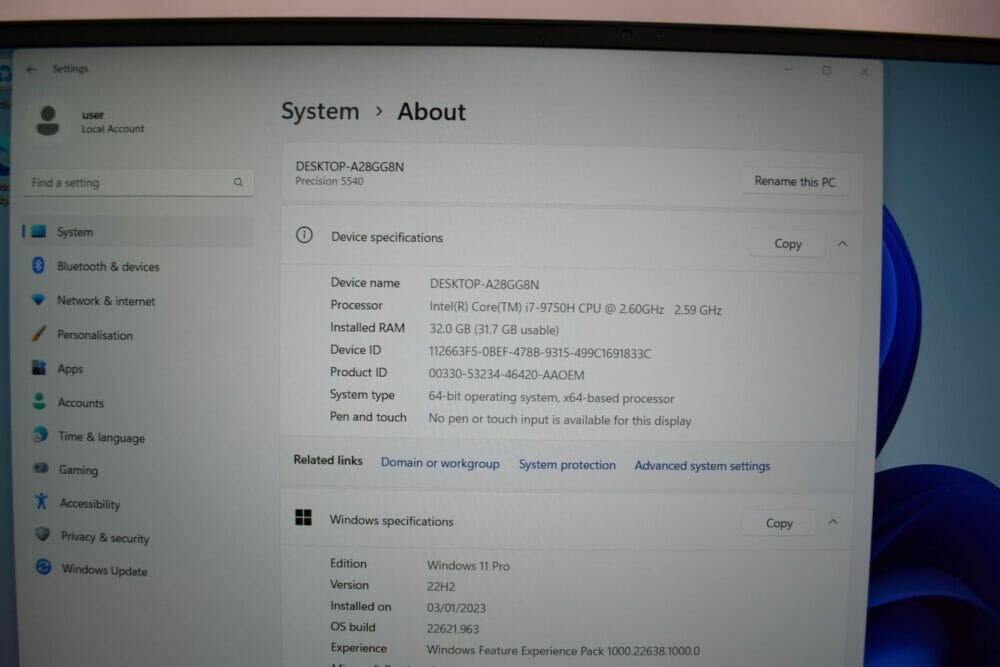Image resolution: width=1000 pixels, height=667 pixels.
Task: Click the processor text Intel(R) Core(TM) i7-9750H
Action: coord(503,307)
